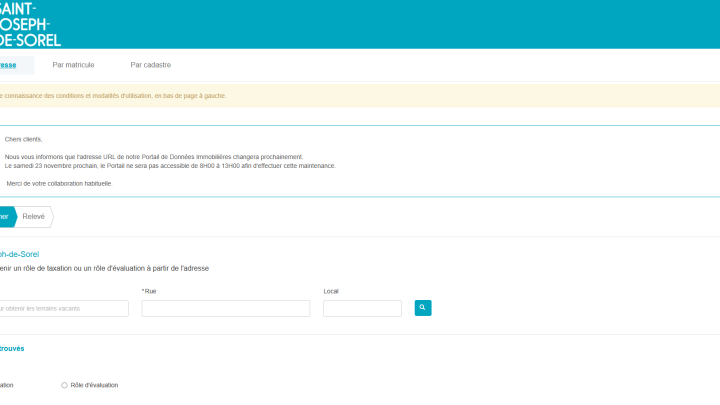Image resolution: width=720 pixels, height=405 pixels.
Task: Click the magnifying glass search button
Action: (423, 308)
